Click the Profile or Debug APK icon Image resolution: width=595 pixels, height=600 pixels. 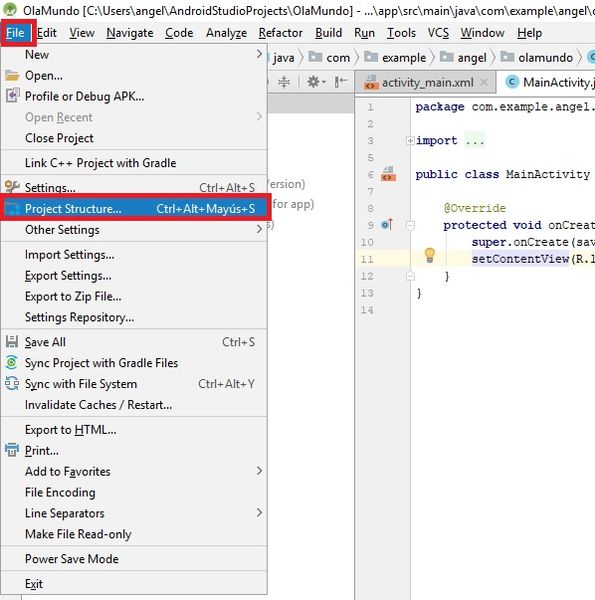tap(12, 96)
